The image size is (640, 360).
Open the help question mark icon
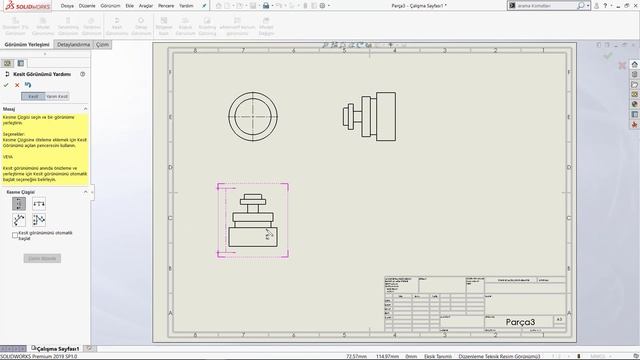[x=605, y=6]
